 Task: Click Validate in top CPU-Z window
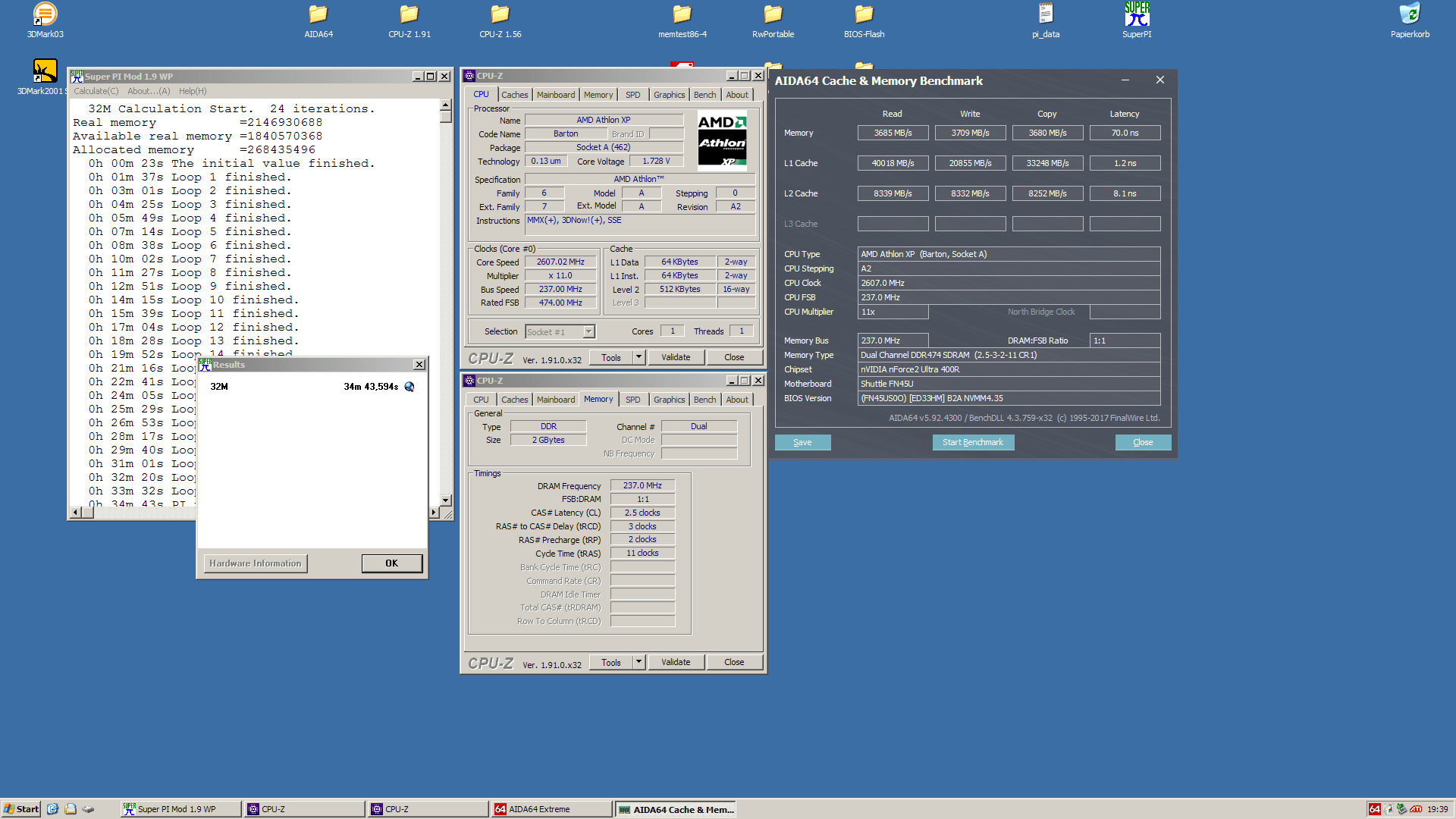tap(676, 357)
